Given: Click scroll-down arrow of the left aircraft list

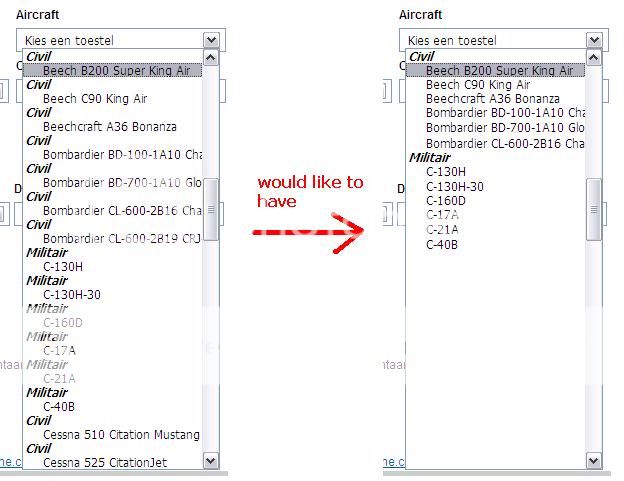Looking at the screenshot, I should pyautogui.click(x=211, y=460).
